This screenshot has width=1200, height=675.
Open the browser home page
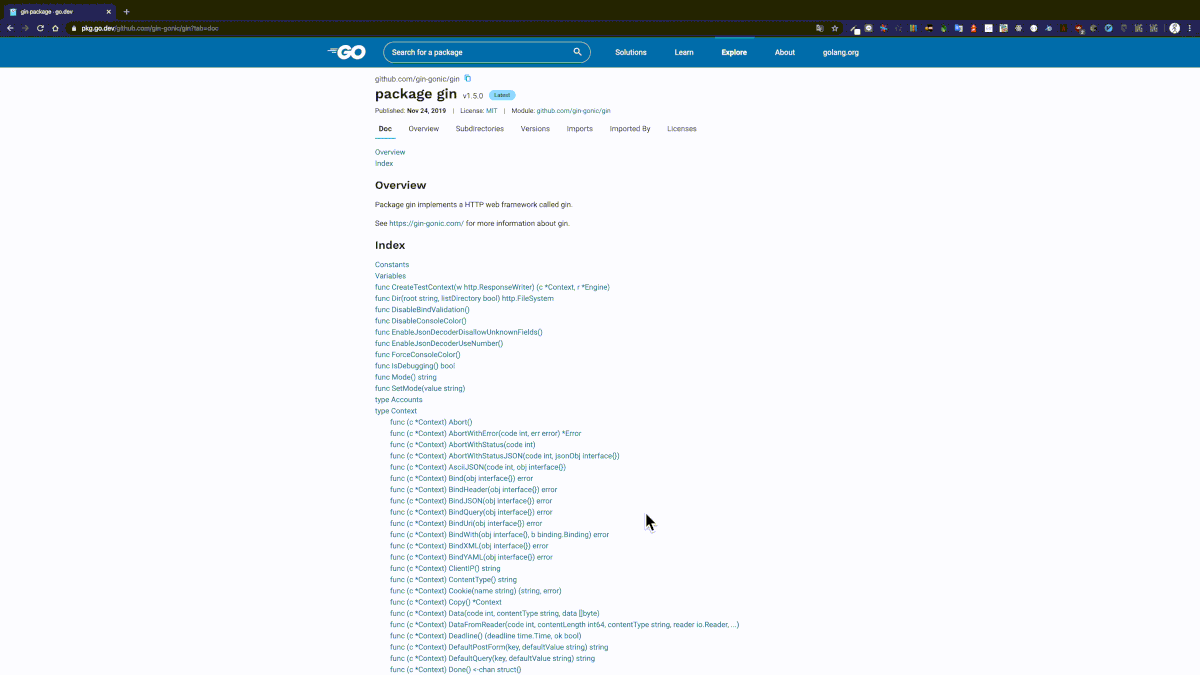[x=55, y=28]
